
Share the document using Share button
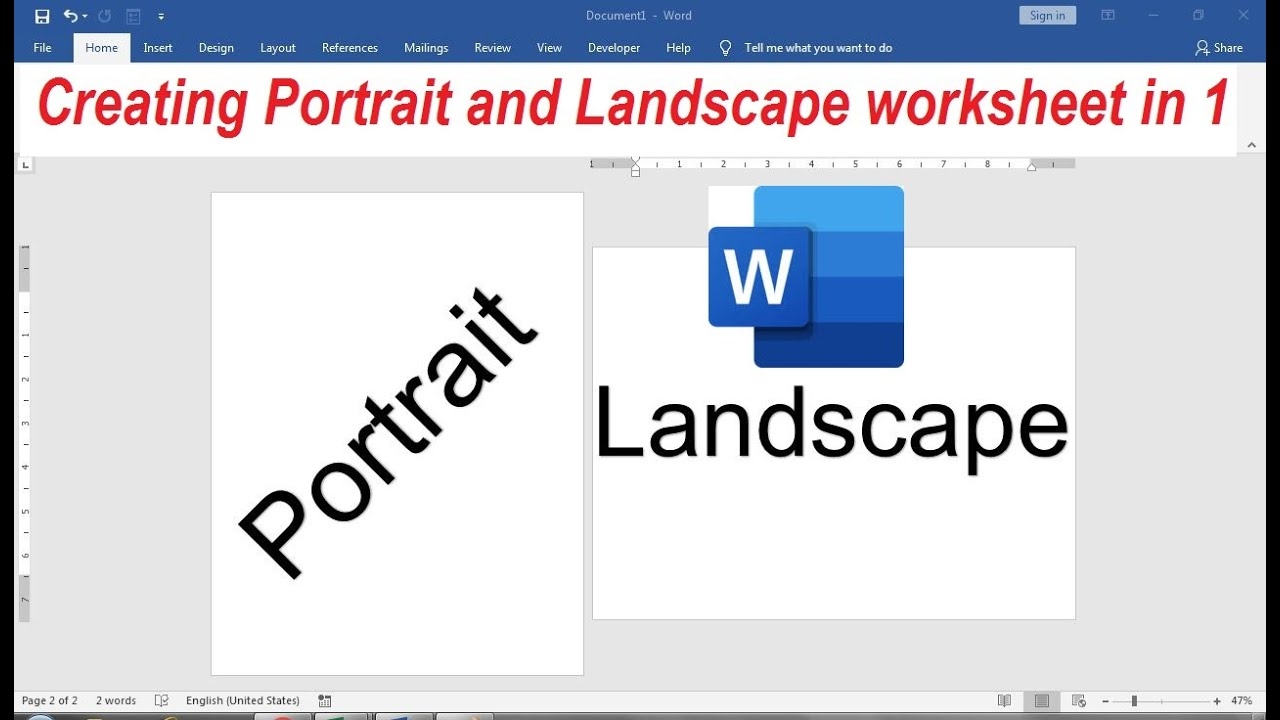pyautogui.click(x=1219, y=48)
